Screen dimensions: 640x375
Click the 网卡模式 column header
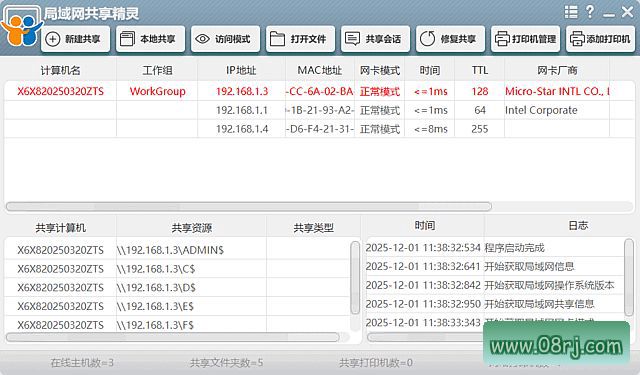click(x=380, y=70)
